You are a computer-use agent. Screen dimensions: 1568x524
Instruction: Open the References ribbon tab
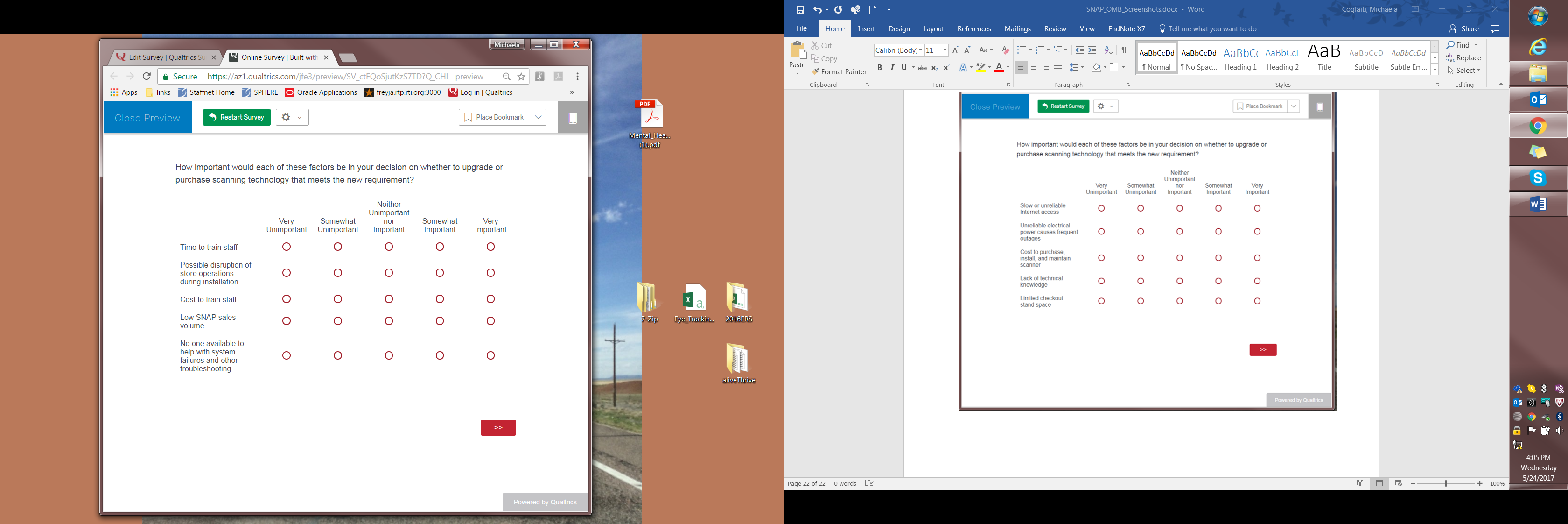[973, 28]
